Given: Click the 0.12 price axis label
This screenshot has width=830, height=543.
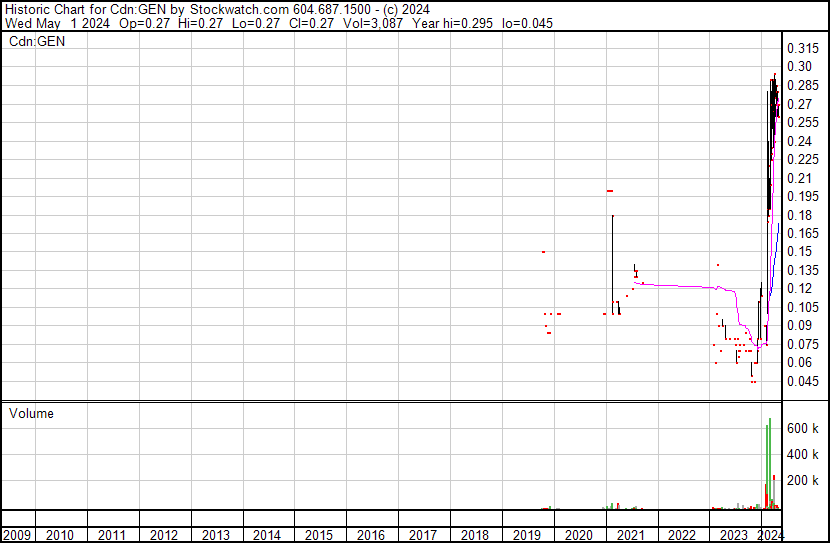Looking at the screenshot, I should coord(799,288).
